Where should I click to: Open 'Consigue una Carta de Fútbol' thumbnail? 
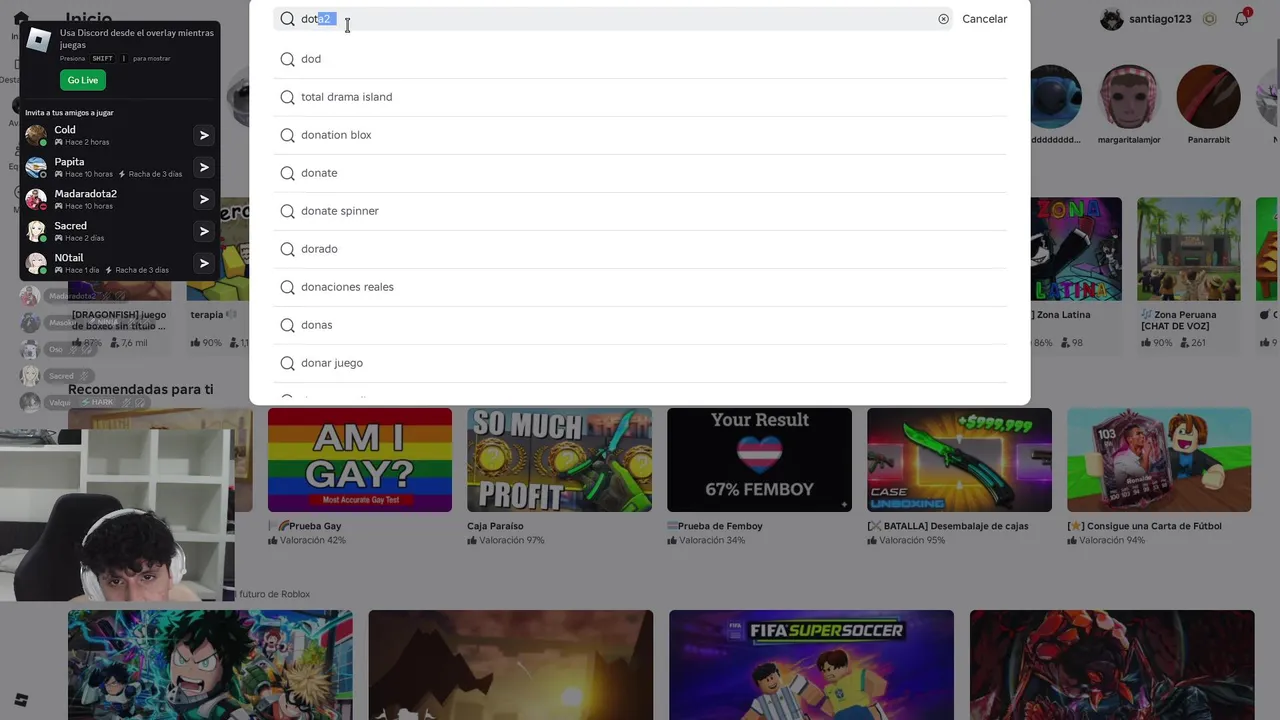point(1159,460)
